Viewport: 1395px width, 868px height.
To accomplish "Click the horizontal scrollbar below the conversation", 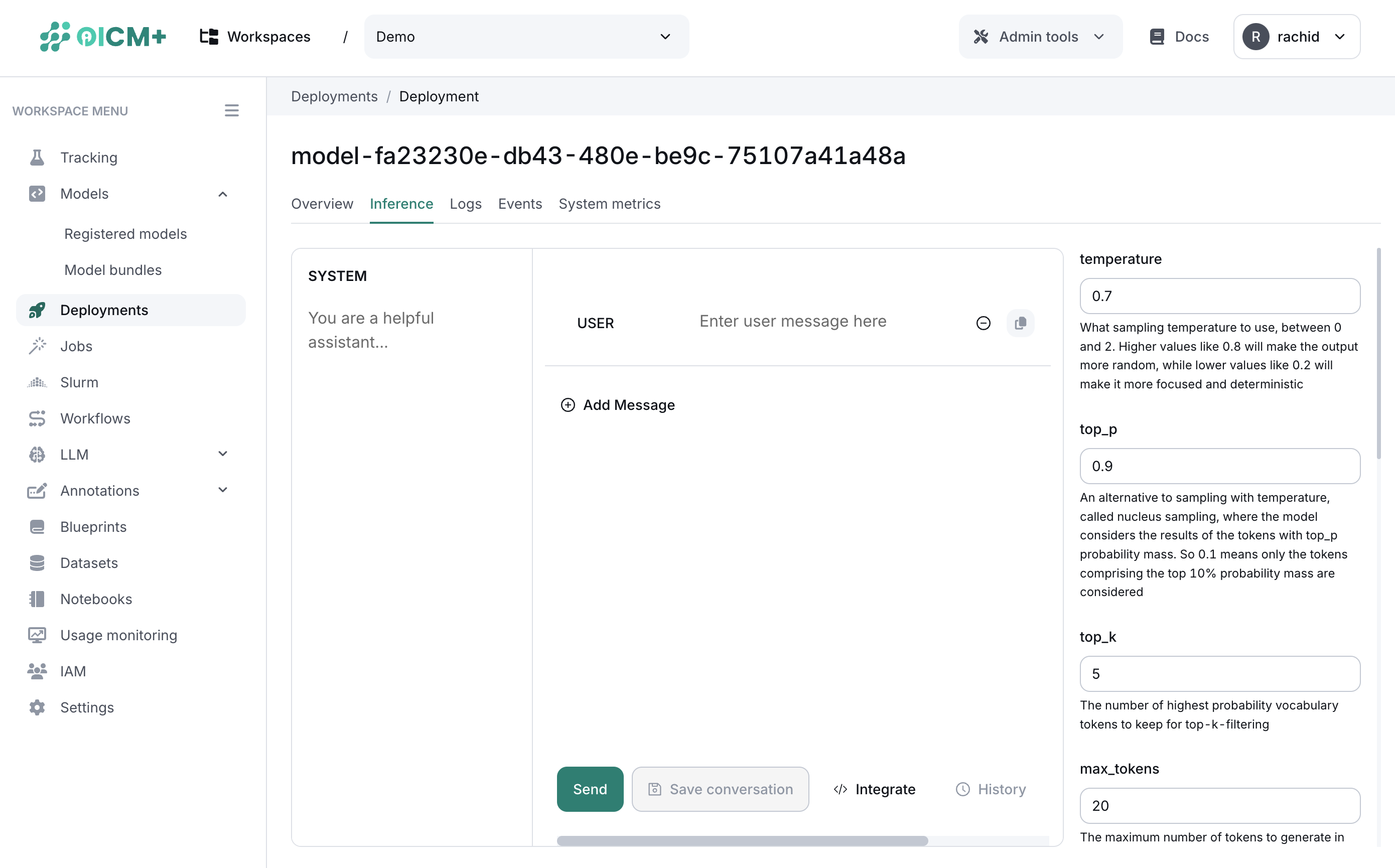I will click(742, 840).
